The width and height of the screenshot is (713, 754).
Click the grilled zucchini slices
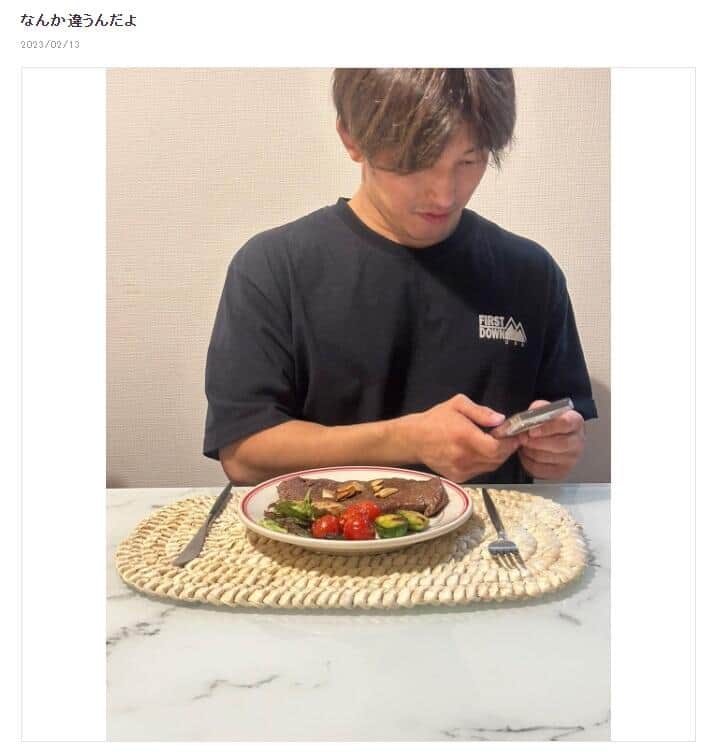point(401,523)
